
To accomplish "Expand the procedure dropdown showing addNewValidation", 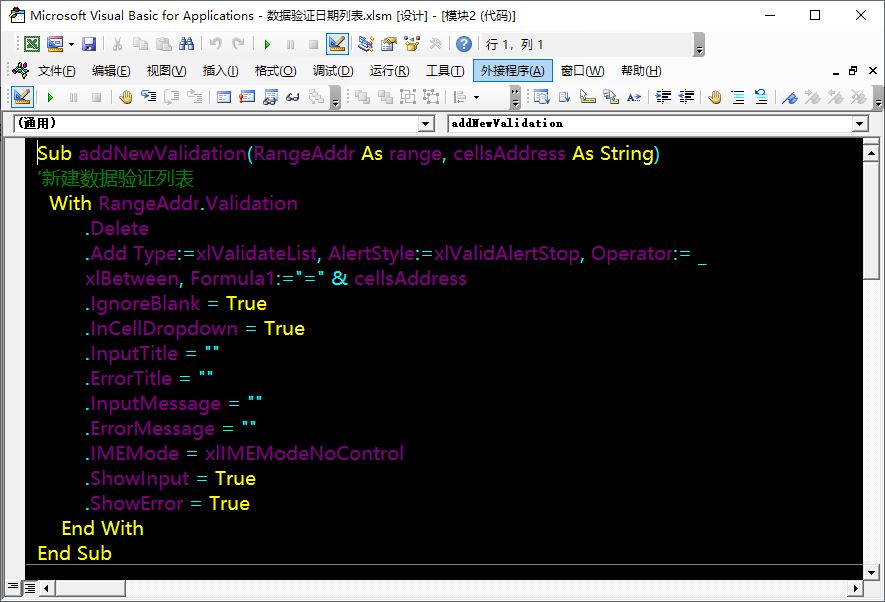I will [x=860, y=123].
